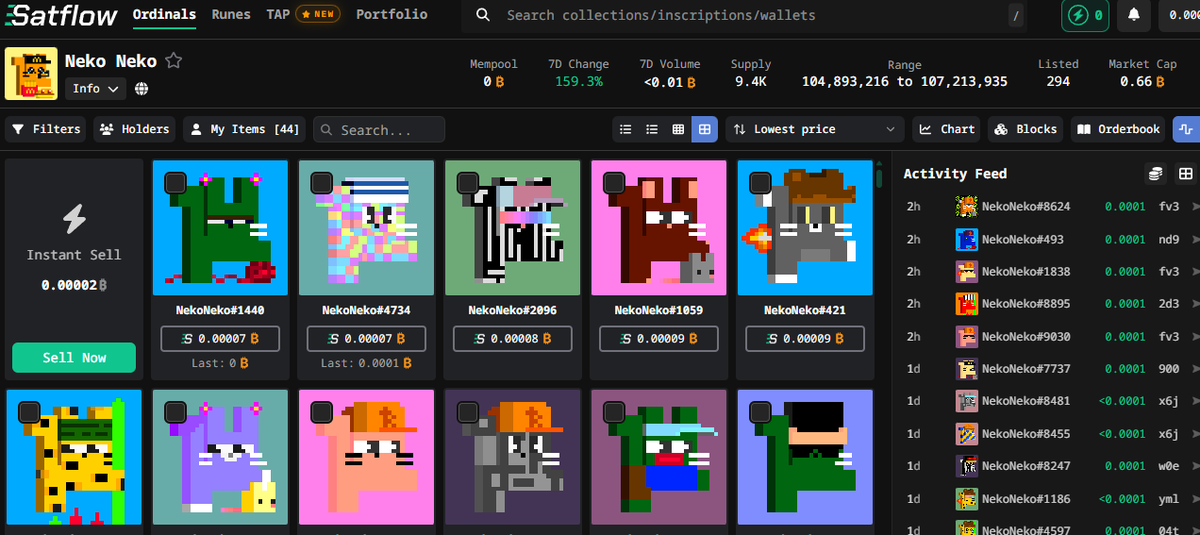Select checkbox on NekoNeko#2096 card
The height and width of the screenshot is (535, 1200).
pyautogui.click(x=467, y=182)
